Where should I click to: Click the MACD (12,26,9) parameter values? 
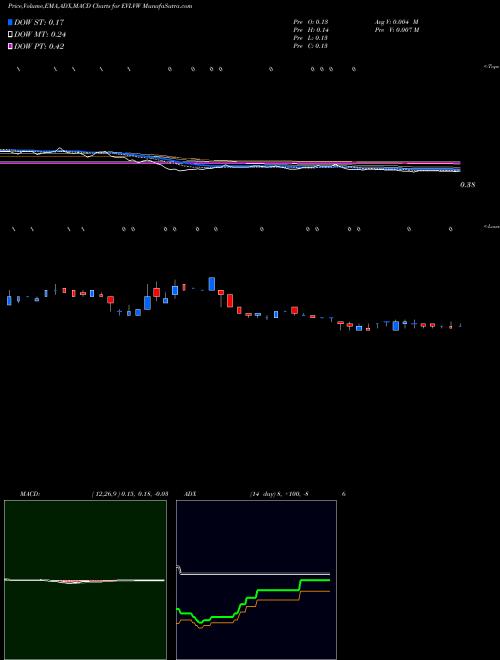click(x=130, y=494)
